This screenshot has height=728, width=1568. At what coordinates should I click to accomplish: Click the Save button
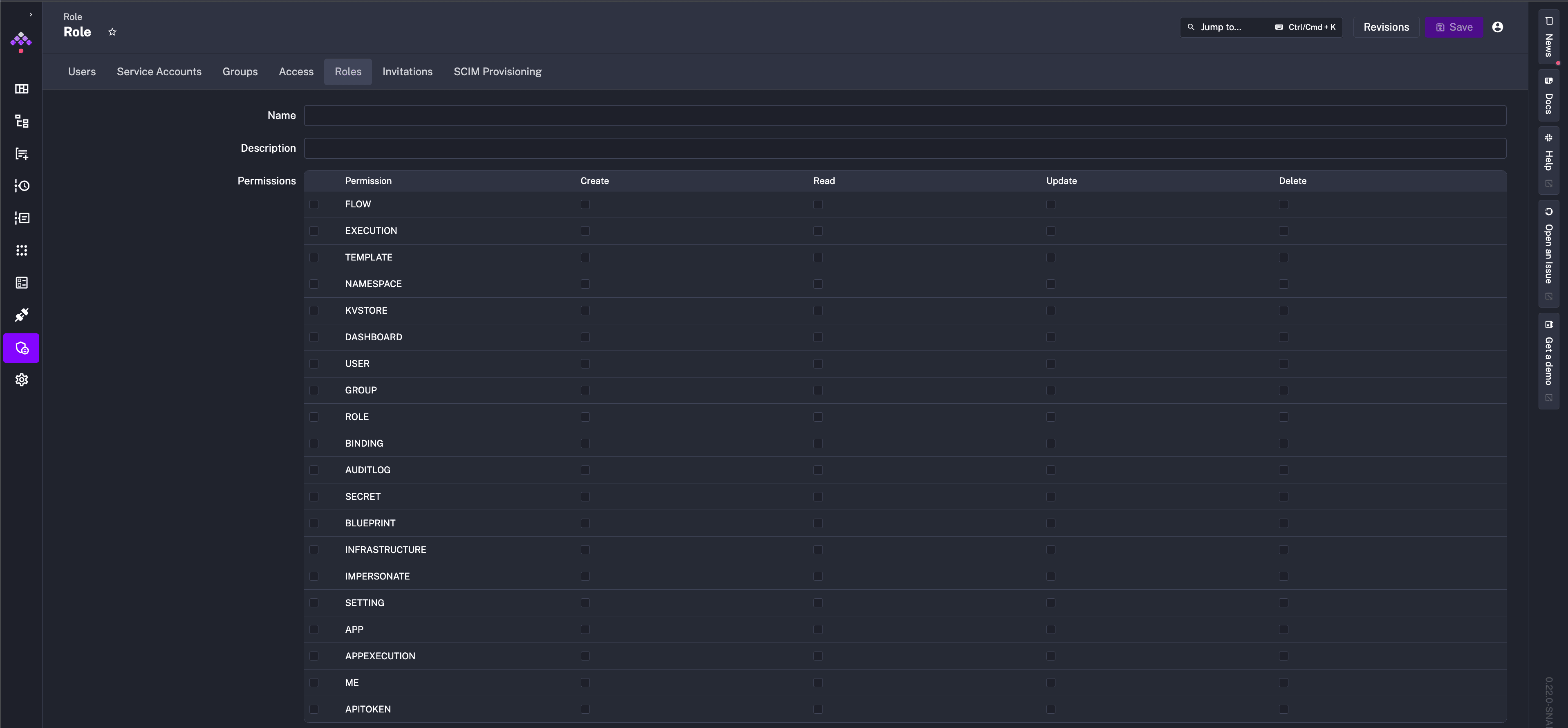[x=1454, y=27]
